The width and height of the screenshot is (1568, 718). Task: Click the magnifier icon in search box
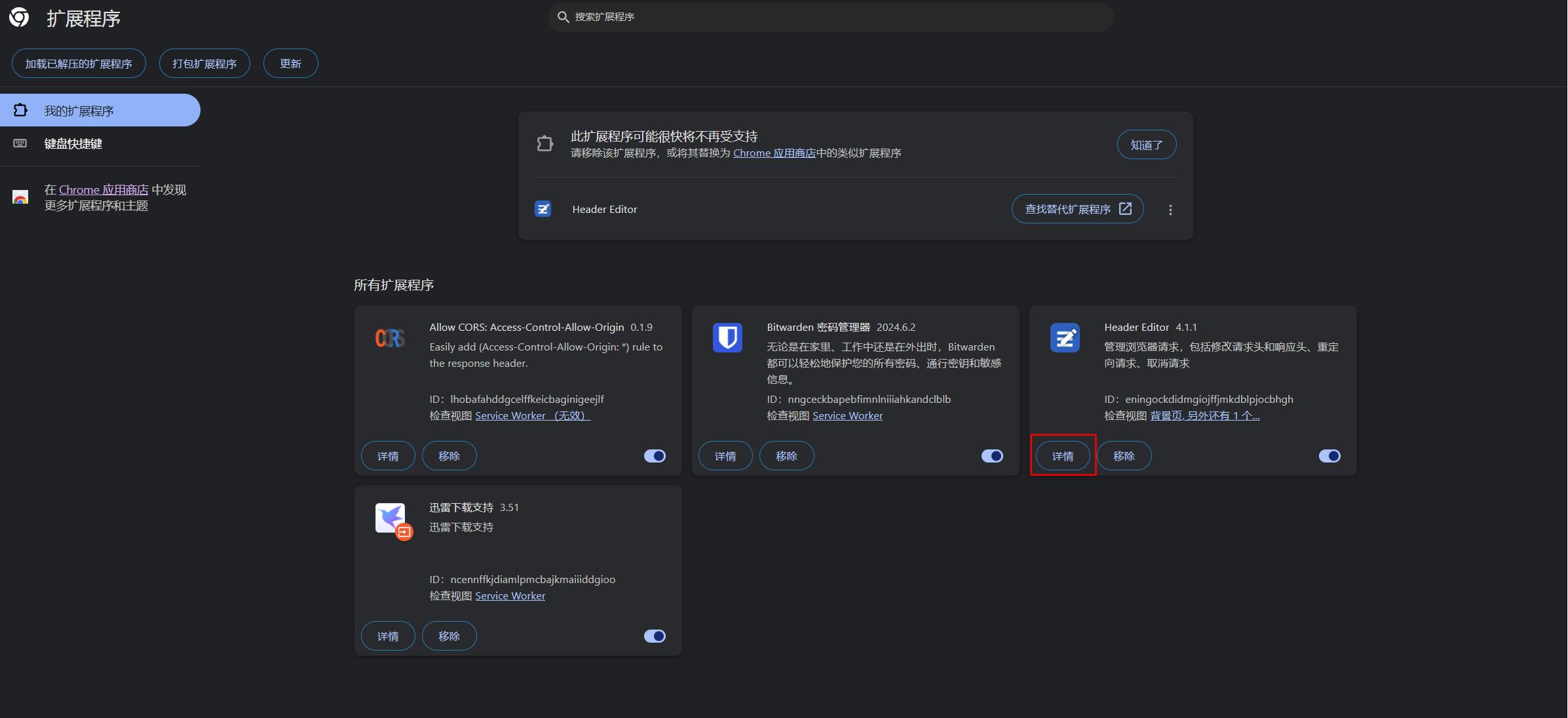click(563, 17)
